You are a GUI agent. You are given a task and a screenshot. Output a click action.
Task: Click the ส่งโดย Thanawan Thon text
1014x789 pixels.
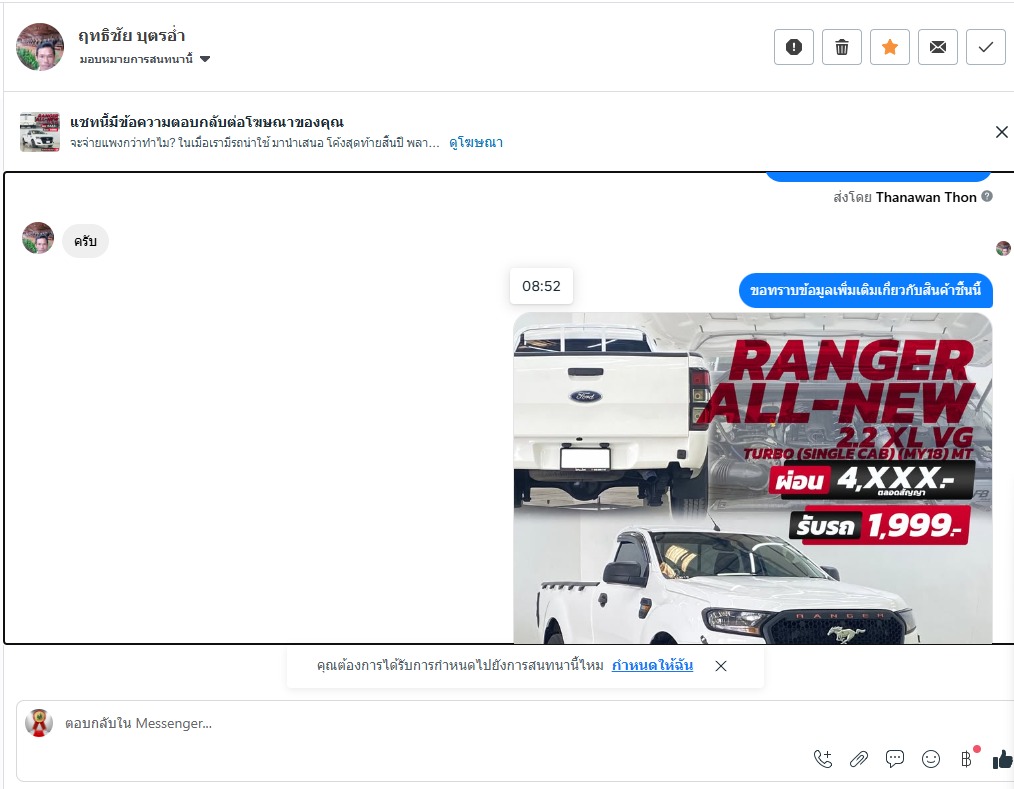(x=905, y=197)
